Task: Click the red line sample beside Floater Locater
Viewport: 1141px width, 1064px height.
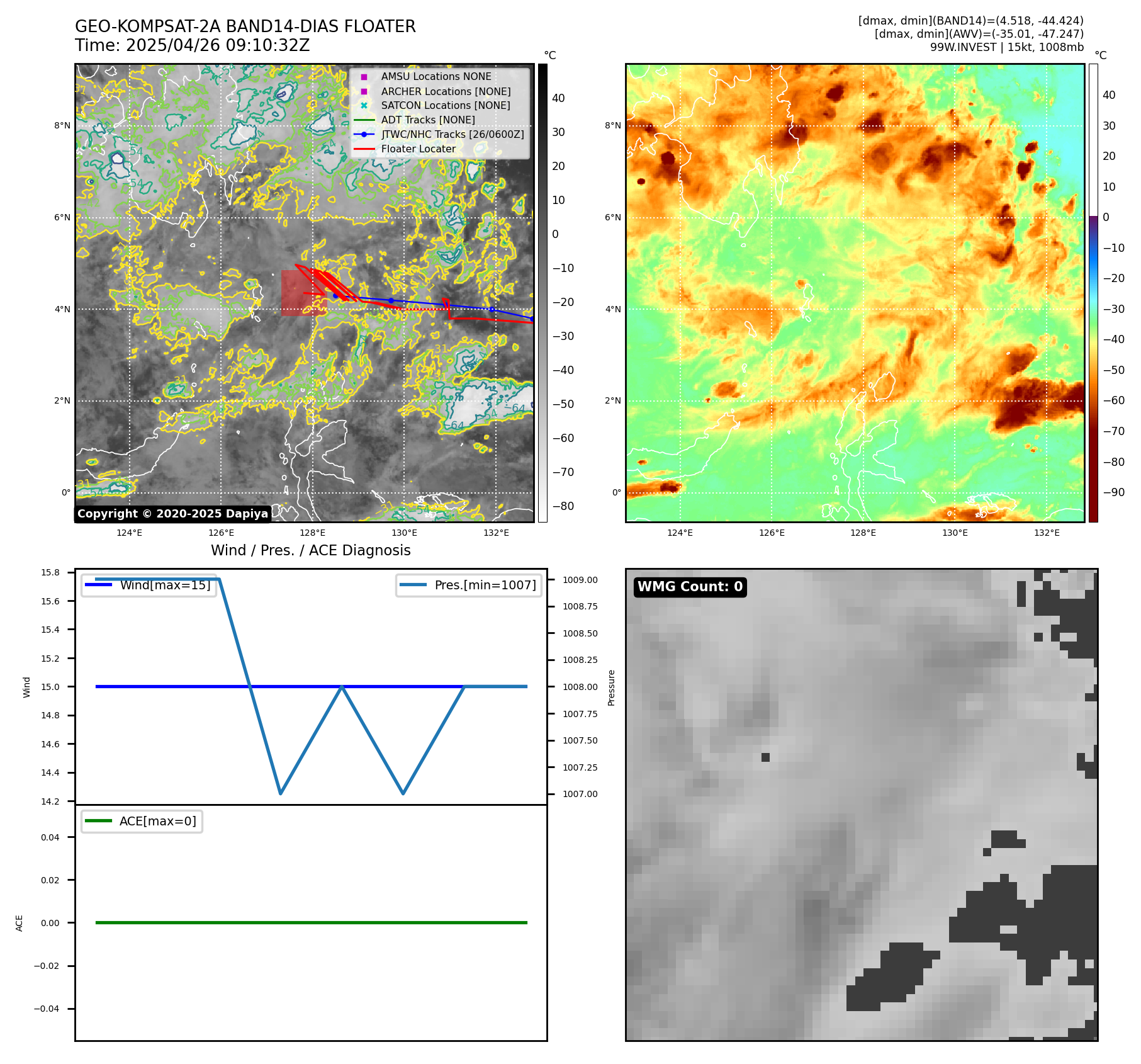Action: [364, 149]
